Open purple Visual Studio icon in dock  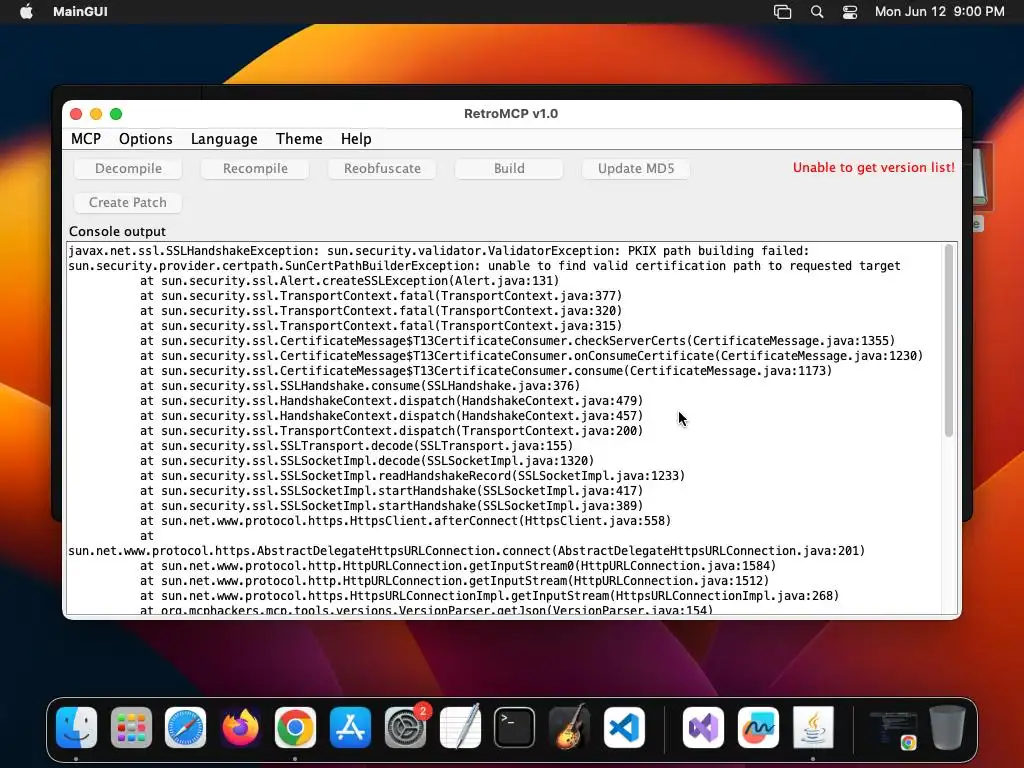(703, 727)
